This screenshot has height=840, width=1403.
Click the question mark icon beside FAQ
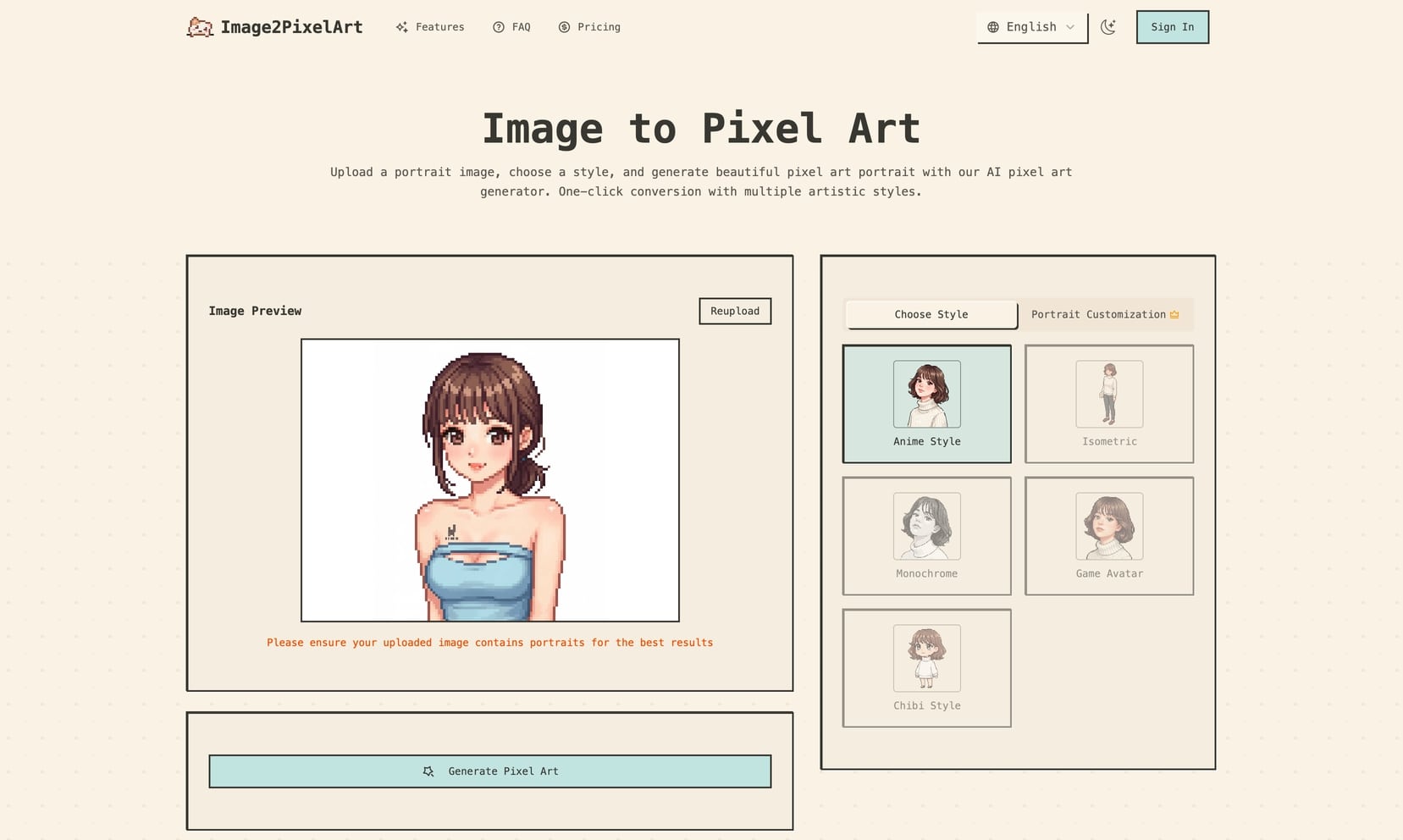498,26
